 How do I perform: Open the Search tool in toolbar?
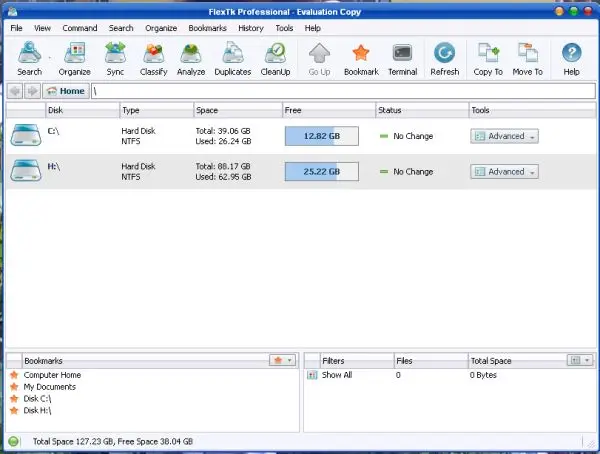click(29, 59)
